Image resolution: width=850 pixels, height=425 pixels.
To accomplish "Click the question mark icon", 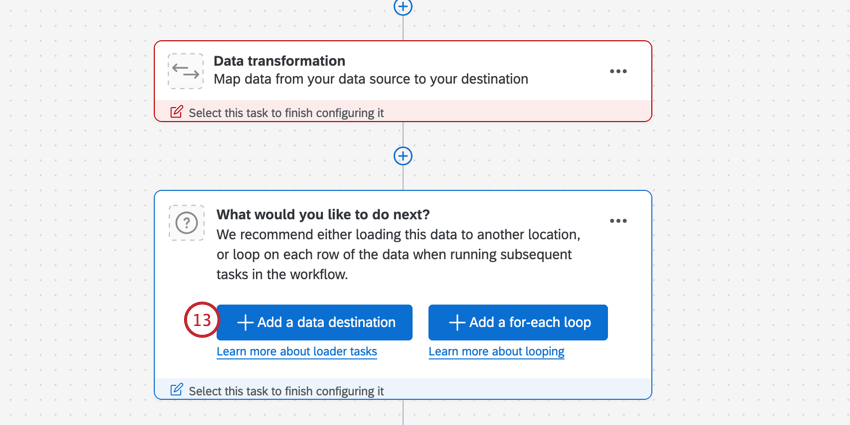I will 185,223.
